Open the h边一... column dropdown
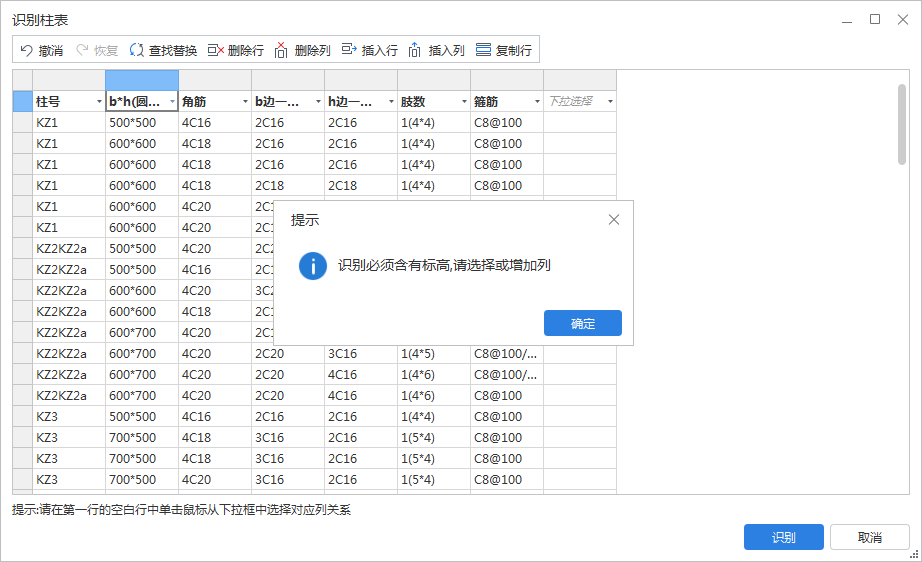 click(x=391, y=102)
